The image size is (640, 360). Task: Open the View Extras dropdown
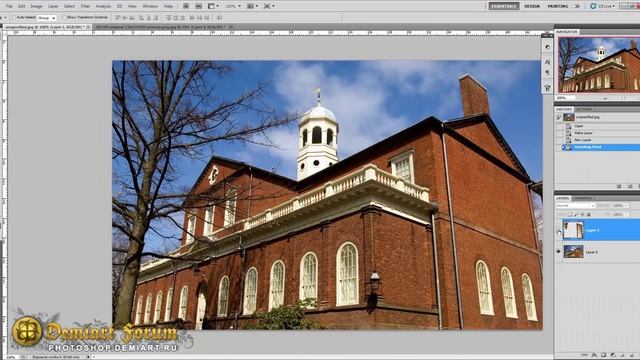coord(213,6)
